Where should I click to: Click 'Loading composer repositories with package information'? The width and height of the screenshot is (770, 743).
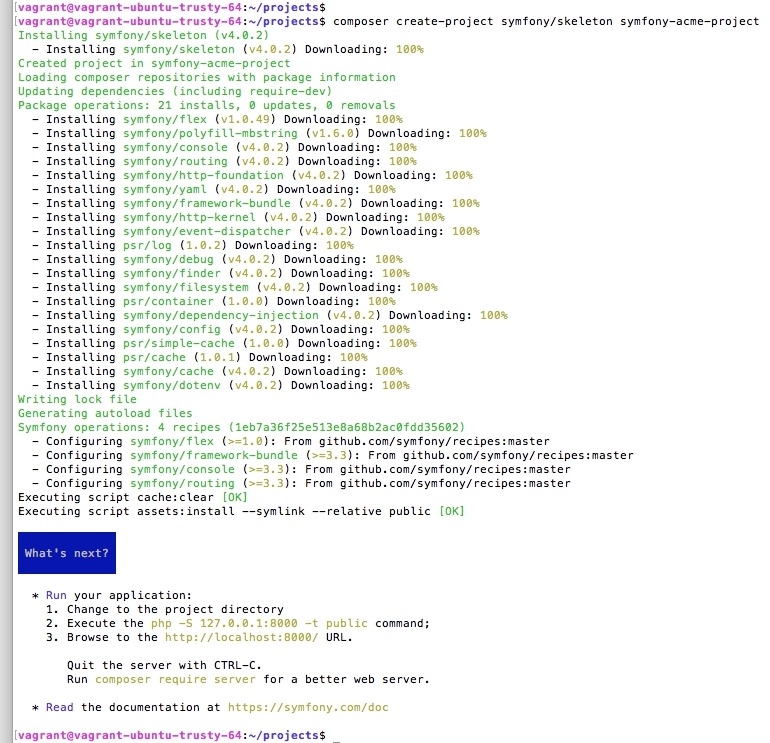207,78
